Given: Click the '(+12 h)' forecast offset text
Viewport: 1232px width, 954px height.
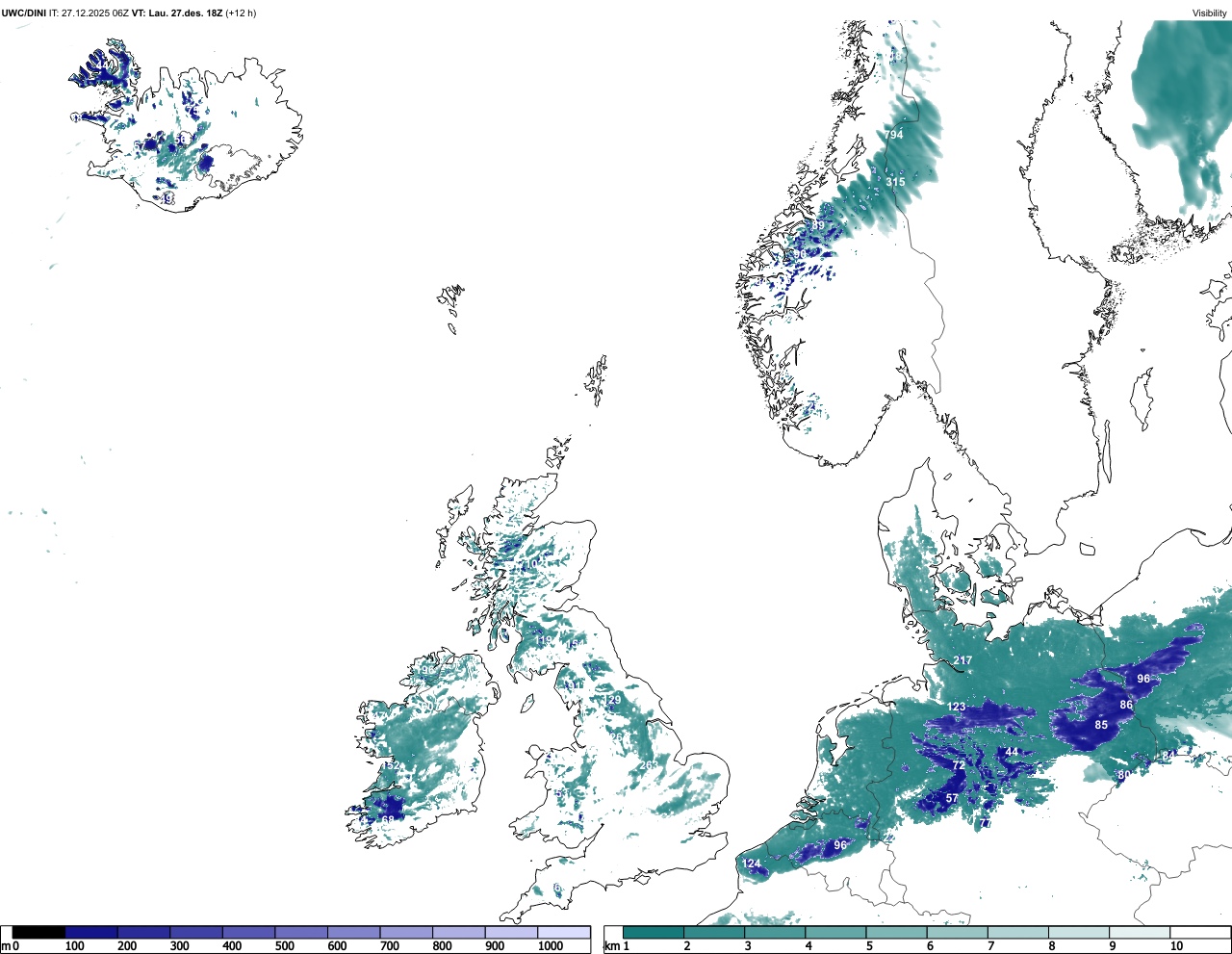Looking at the screenshot, I should tap(241, 13).
